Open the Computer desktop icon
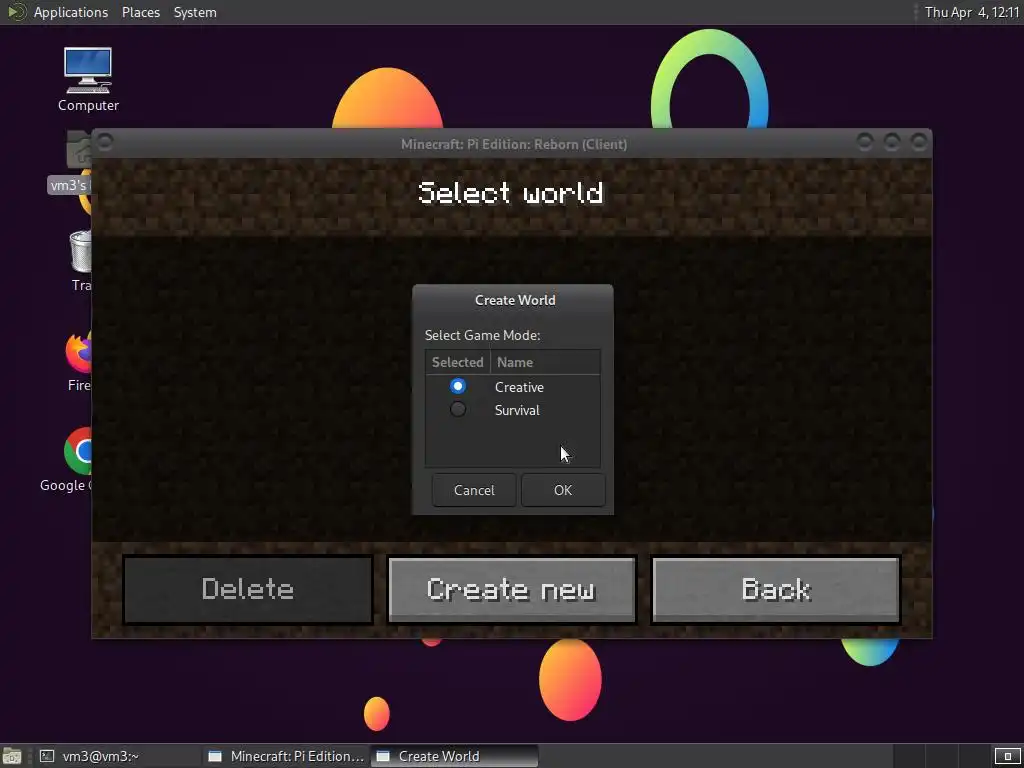1024x768 pixels. 88,79
